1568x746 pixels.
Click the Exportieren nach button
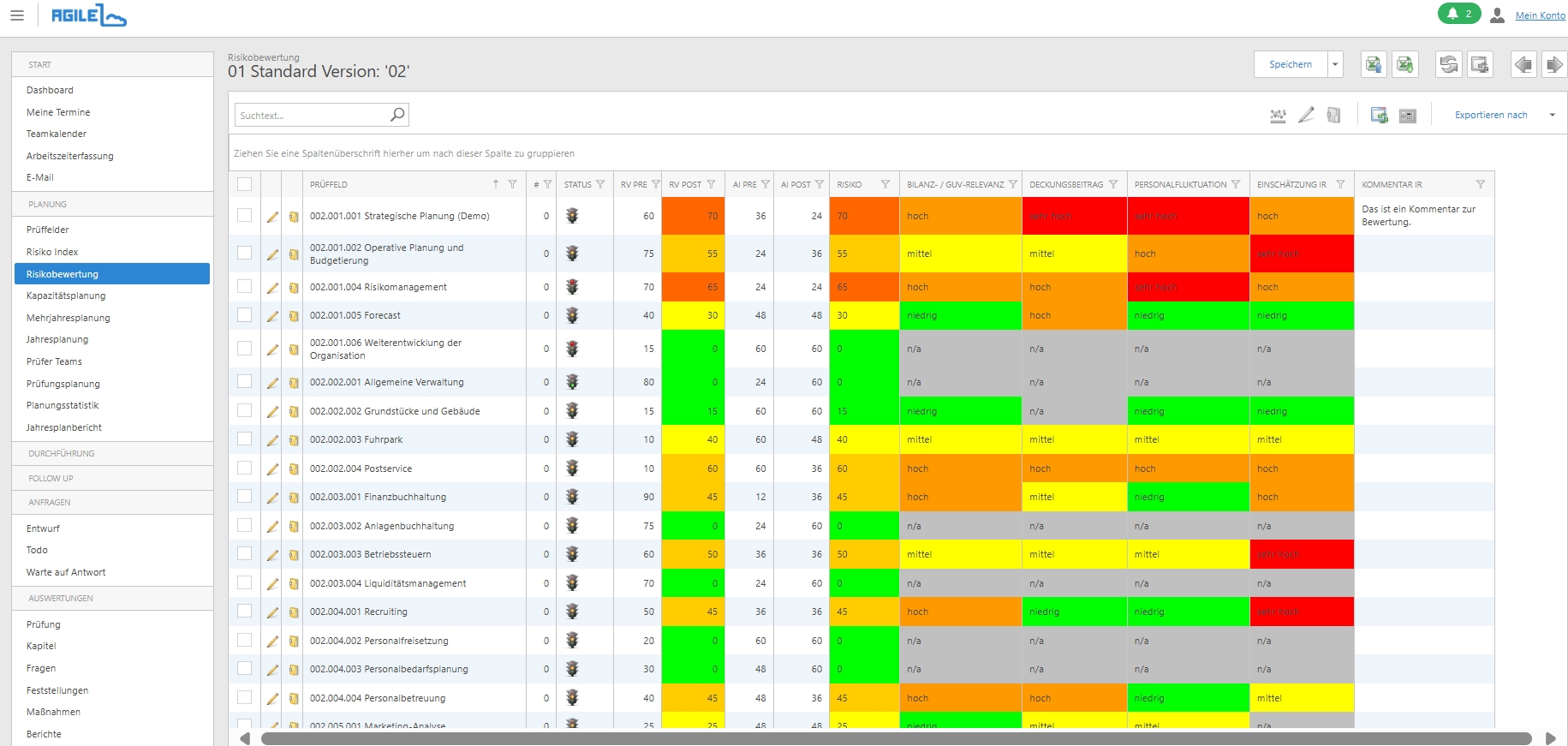1491,115
